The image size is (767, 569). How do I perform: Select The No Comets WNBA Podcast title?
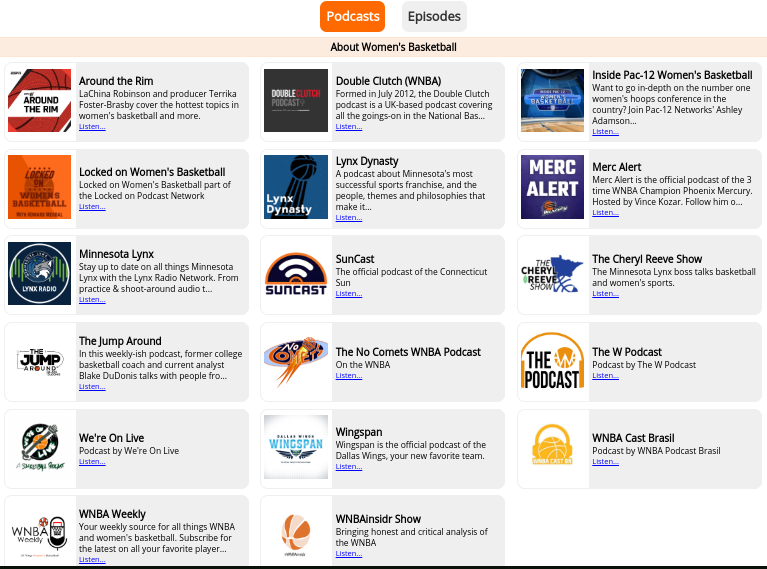(408, 352)
